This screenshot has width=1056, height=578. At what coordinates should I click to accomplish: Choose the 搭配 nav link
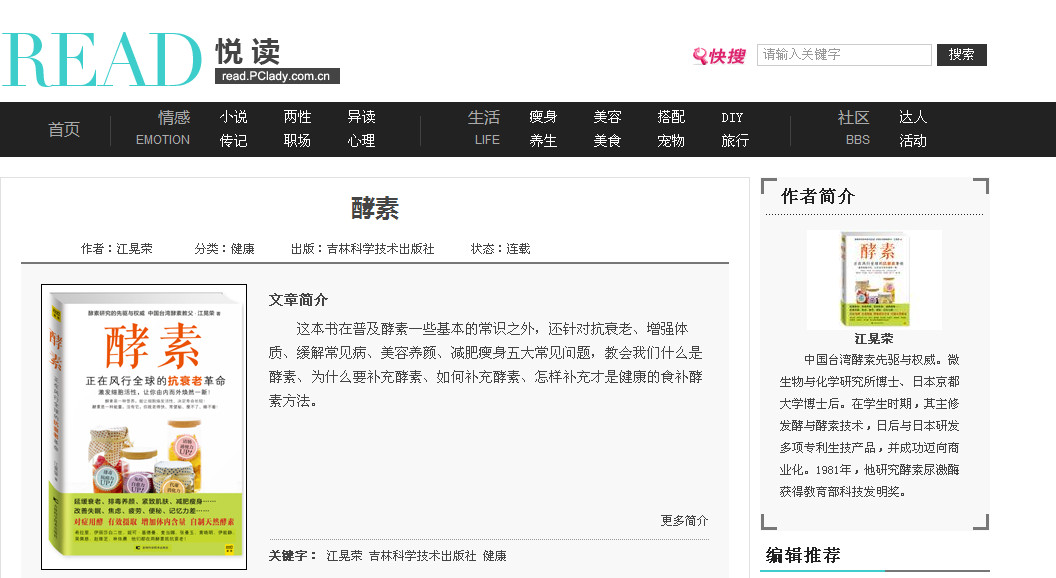tap(671, 117)
